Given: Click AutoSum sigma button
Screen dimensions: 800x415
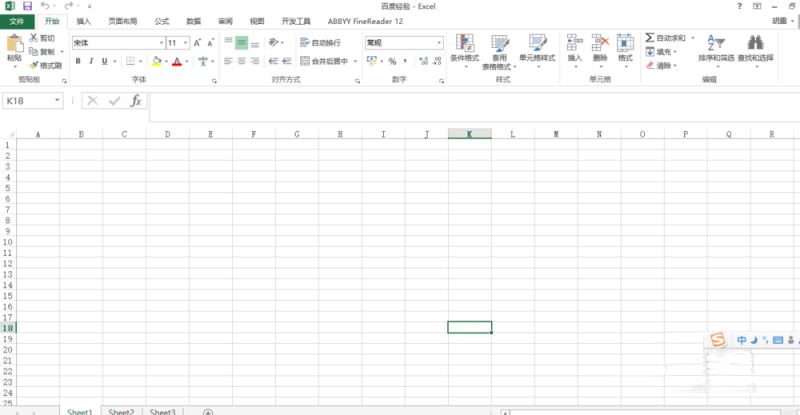Looking at the screenshot, I should tap(665, 38).
